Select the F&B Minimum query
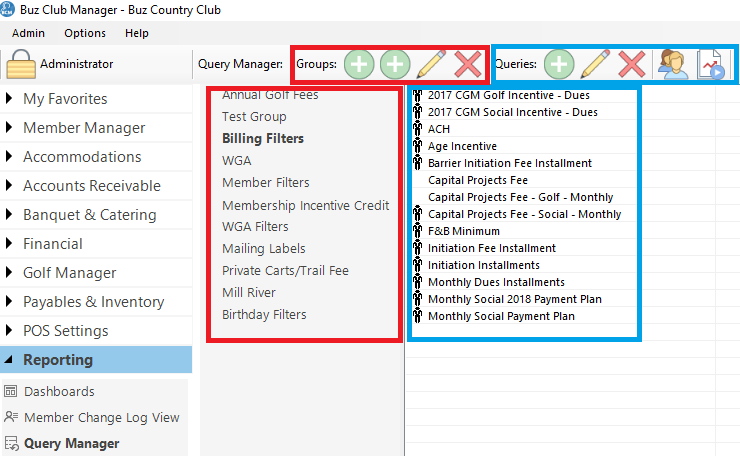 point(462,231)
